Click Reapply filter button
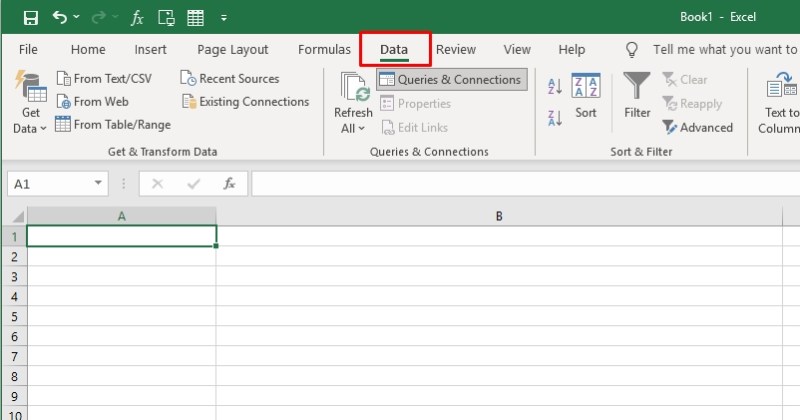This screenshot has width=800, height=420. point(692,104)
